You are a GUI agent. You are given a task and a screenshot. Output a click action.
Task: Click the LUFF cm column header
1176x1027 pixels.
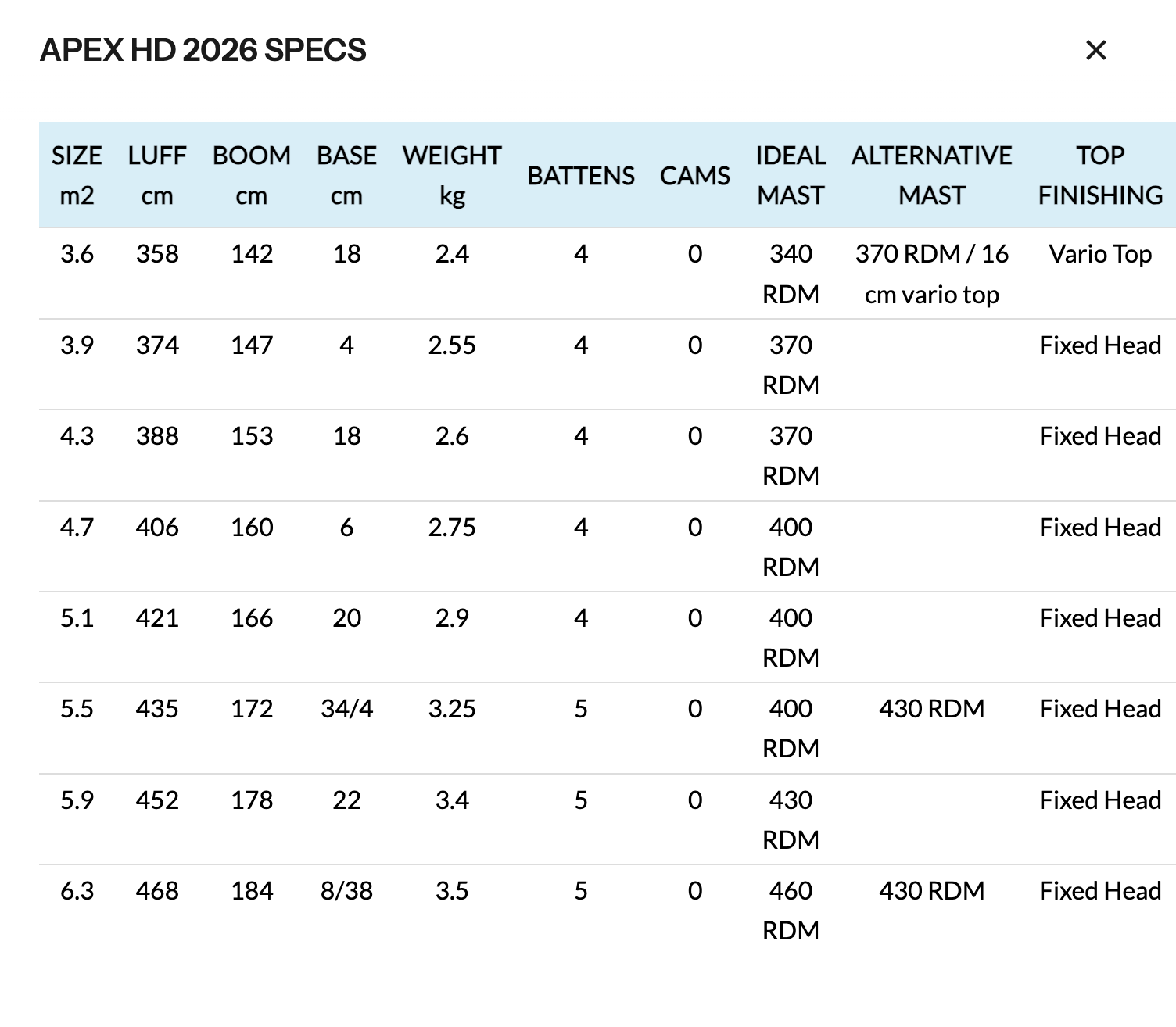pos(157,175)
